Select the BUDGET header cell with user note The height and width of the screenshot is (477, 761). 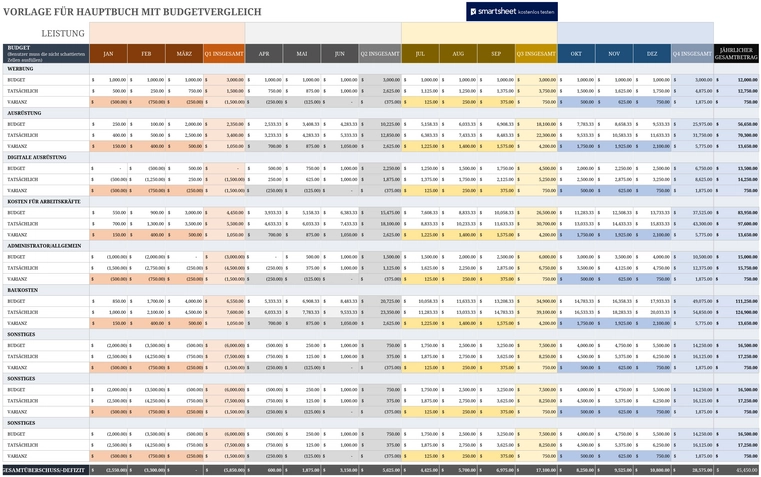pyautogui.click(x=46, y=54)
